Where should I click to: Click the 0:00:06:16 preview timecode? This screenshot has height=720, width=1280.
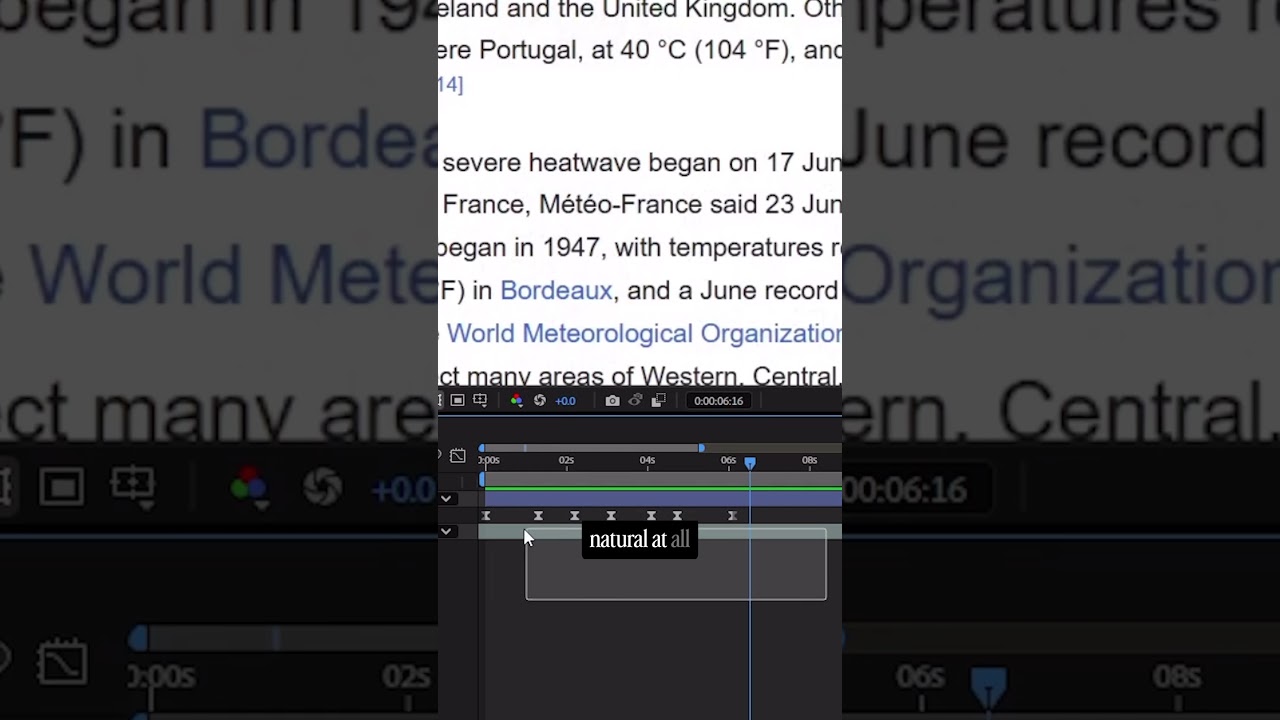[x=718, y=401]
